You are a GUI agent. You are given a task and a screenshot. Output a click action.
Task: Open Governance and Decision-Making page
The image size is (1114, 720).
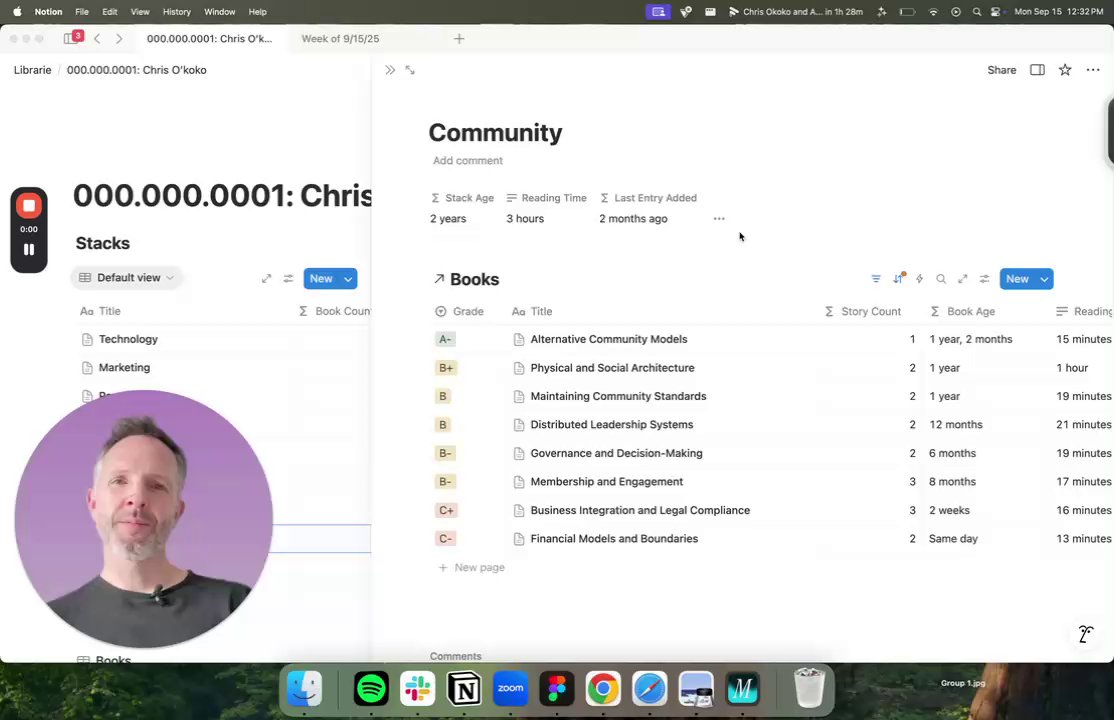(616, 453)
